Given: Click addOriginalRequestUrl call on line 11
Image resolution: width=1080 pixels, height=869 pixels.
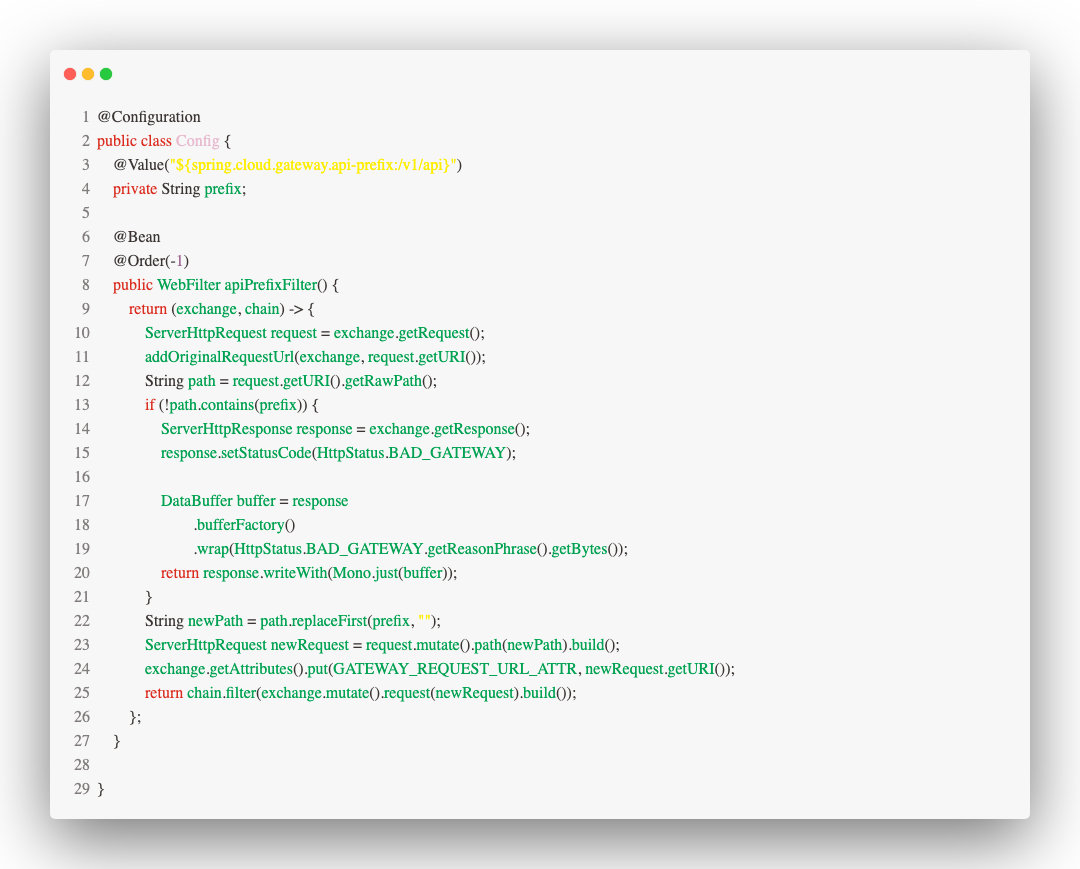Looking at the screenshot, I should pos(315,357).
